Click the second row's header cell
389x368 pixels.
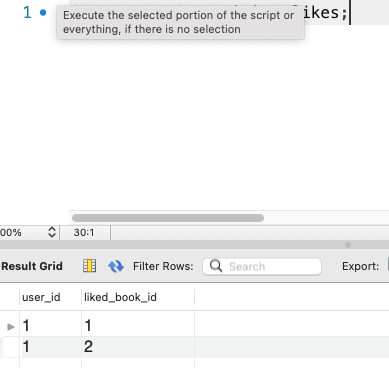click(x=10, y=347)
